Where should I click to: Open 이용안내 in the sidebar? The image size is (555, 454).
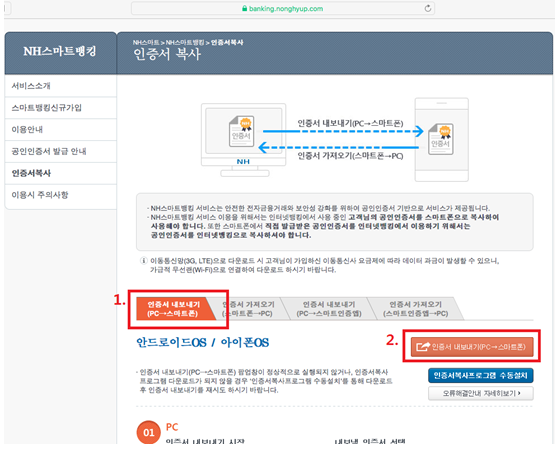coord(61,130)
